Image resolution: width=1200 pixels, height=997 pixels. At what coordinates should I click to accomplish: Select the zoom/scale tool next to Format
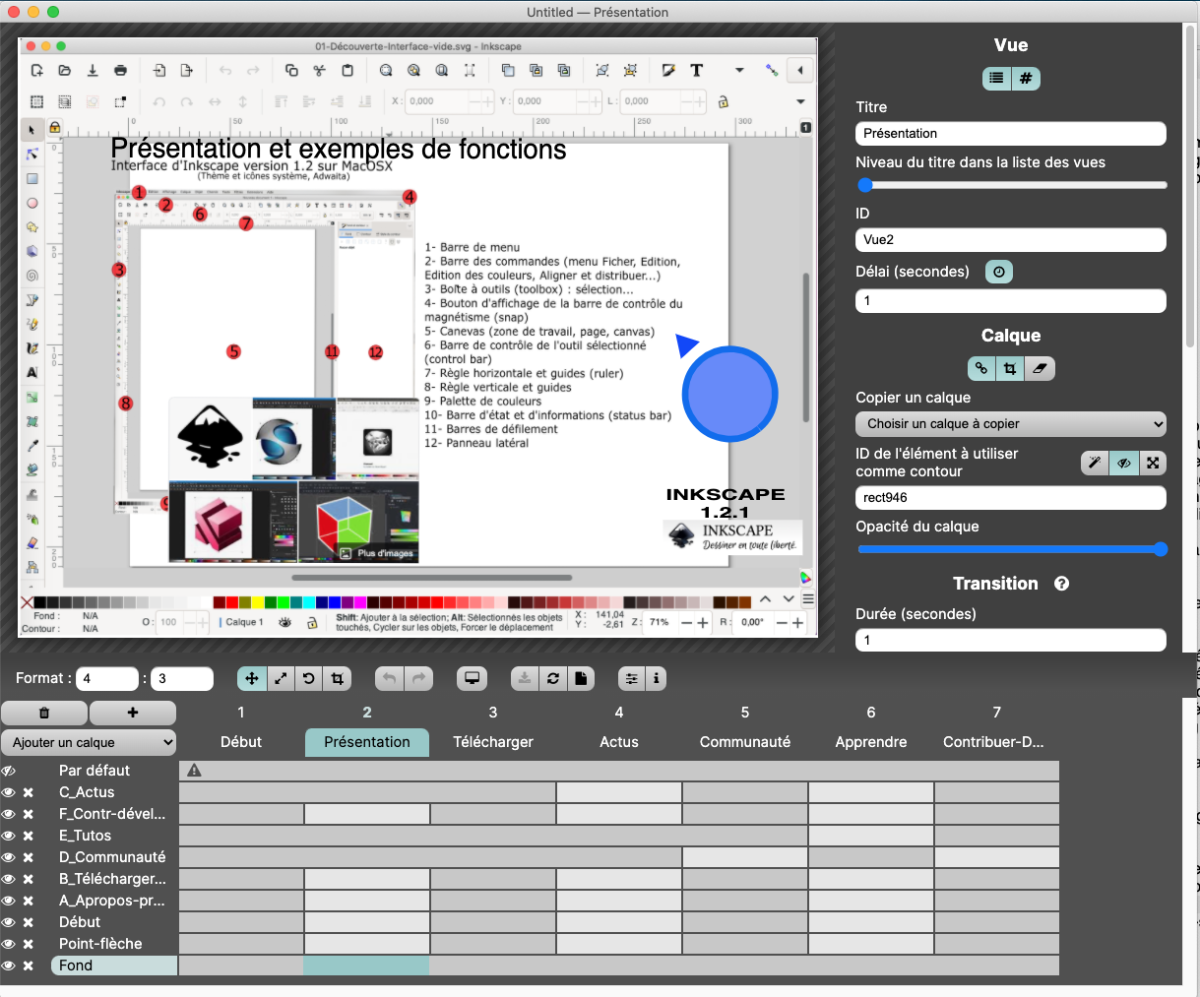281,679
